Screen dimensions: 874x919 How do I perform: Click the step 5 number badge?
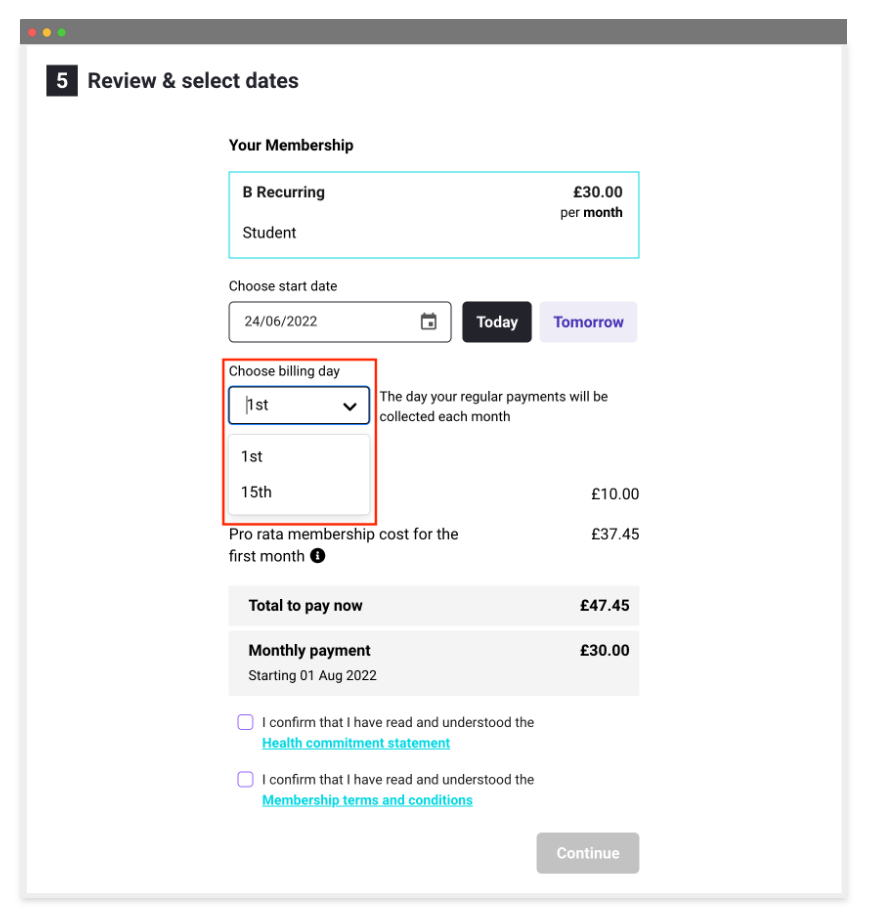click(x=62, y=81)
